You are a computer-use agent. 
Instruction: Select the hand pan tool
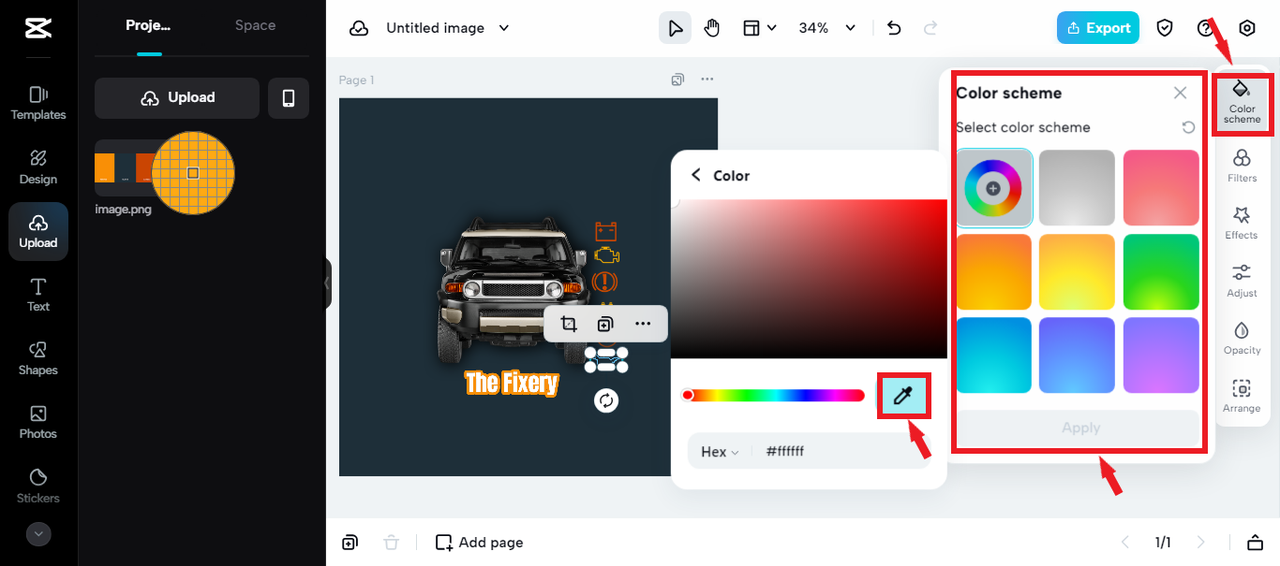(712, 28)
